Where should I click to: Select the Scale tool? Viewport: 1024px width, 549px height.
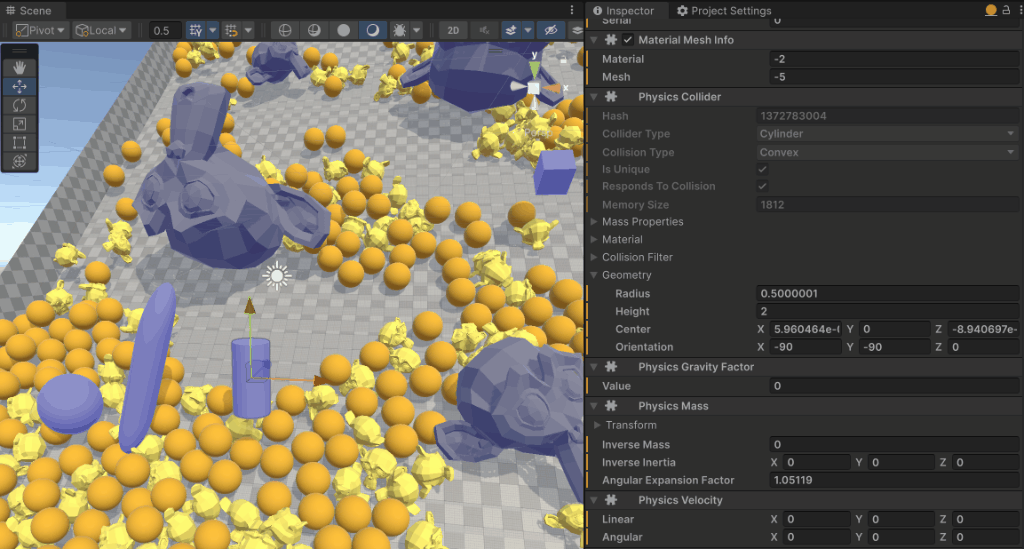[20, 124]
